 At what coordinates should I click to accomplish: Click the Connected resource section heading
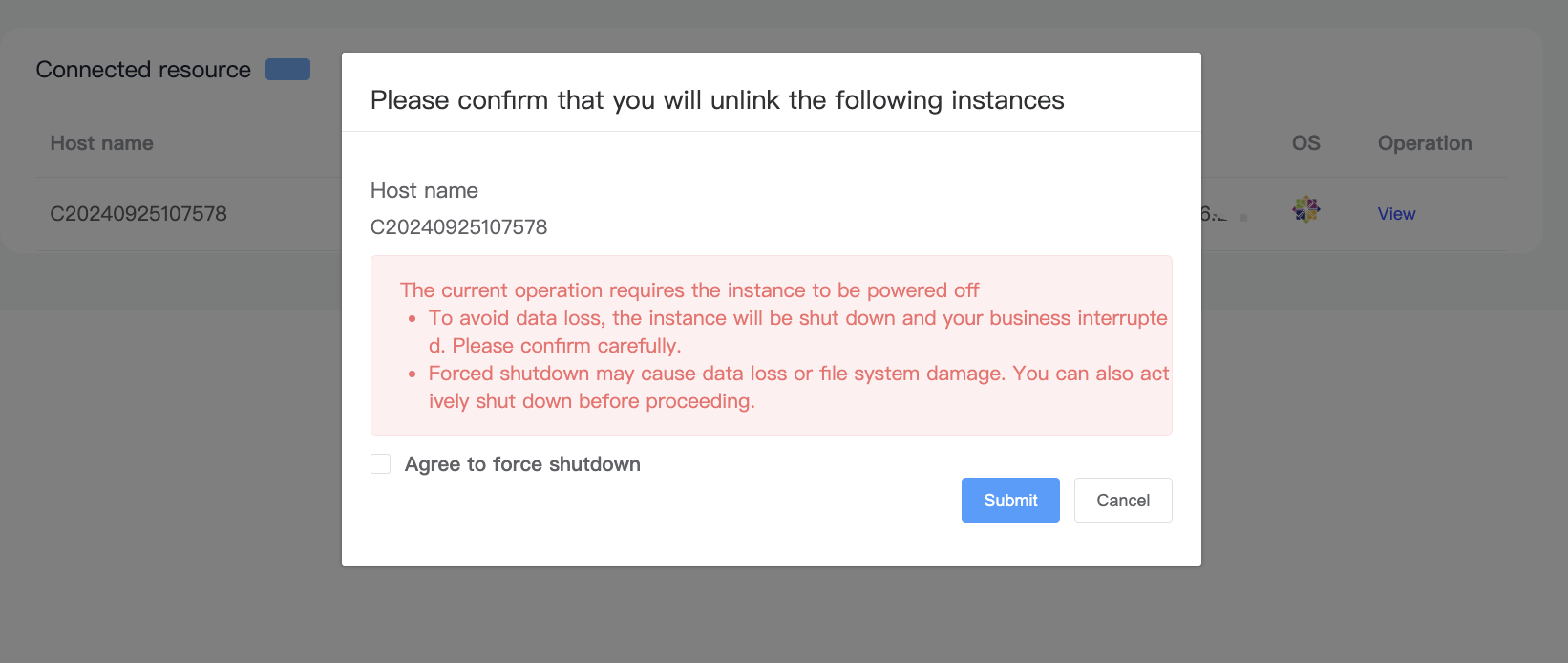(x=143, y=70)
